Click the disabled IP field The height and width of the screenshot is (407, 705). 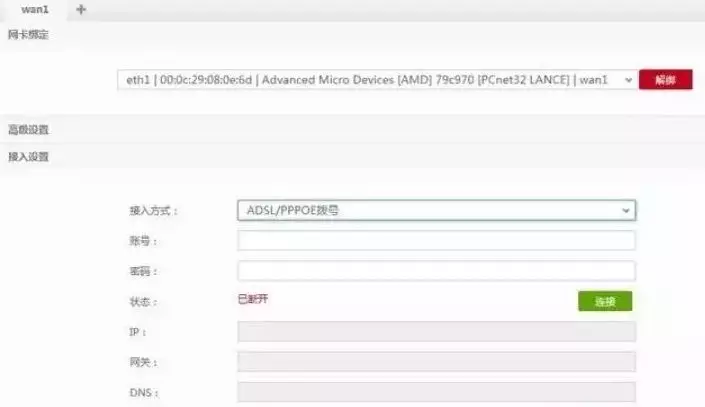(x=437, y=331)
